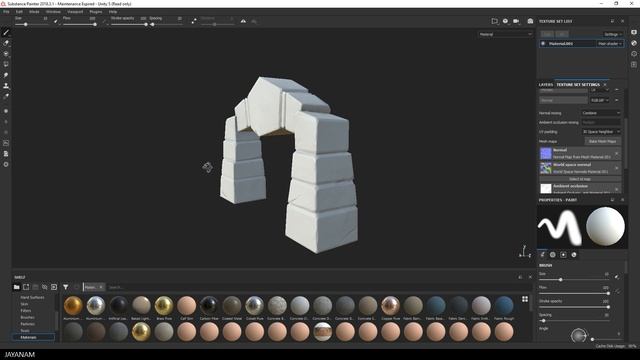
Task: Open the Plugins menu
Action: tap(96, 12)
